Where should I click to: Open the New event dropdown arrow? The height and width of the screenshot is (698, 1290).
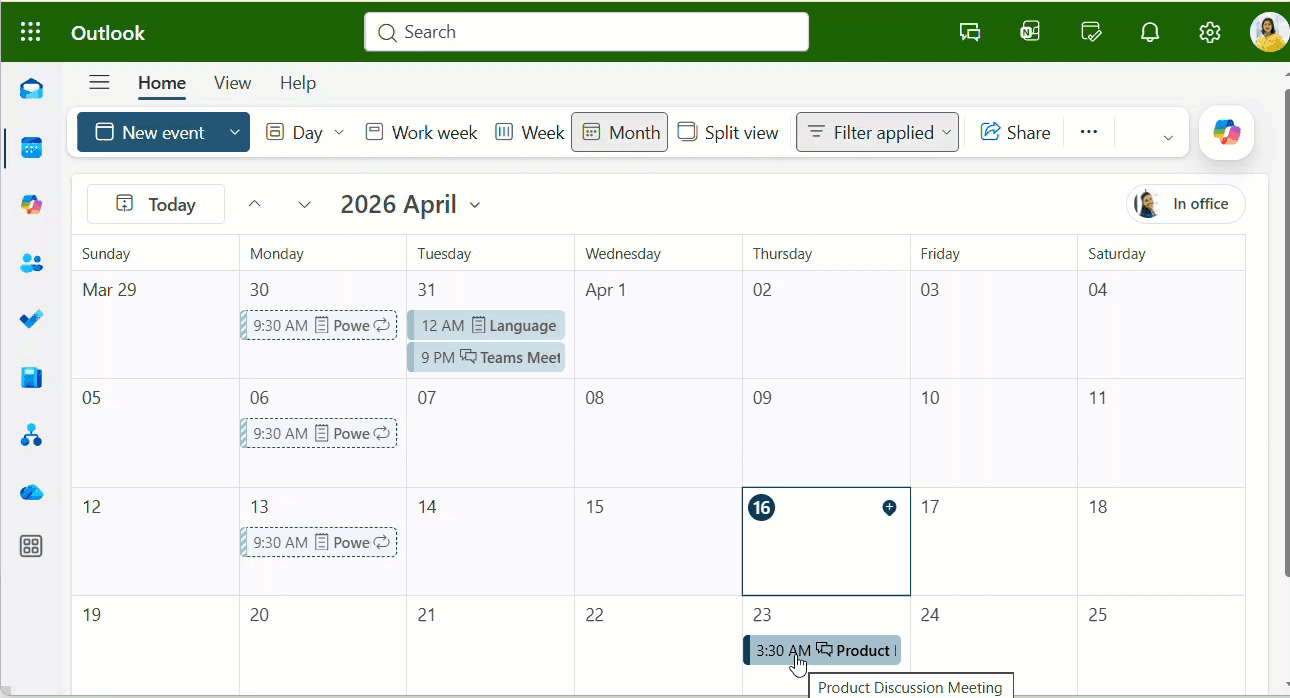[x=233, y=131]
